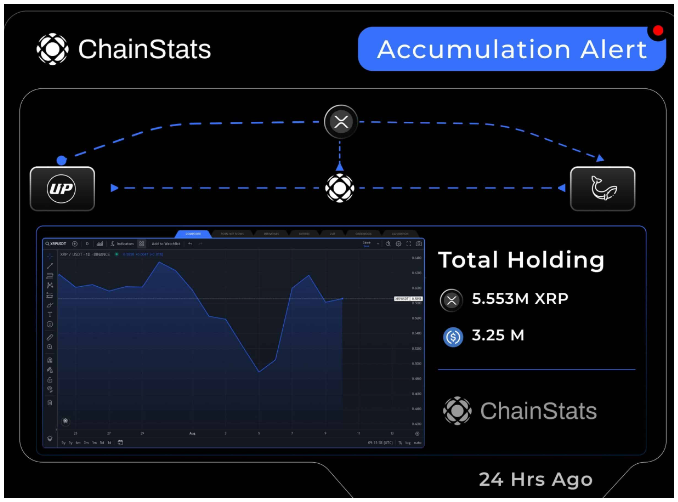Select the text tool in chart sidebar
678x502 pixels.
(50, 314)
